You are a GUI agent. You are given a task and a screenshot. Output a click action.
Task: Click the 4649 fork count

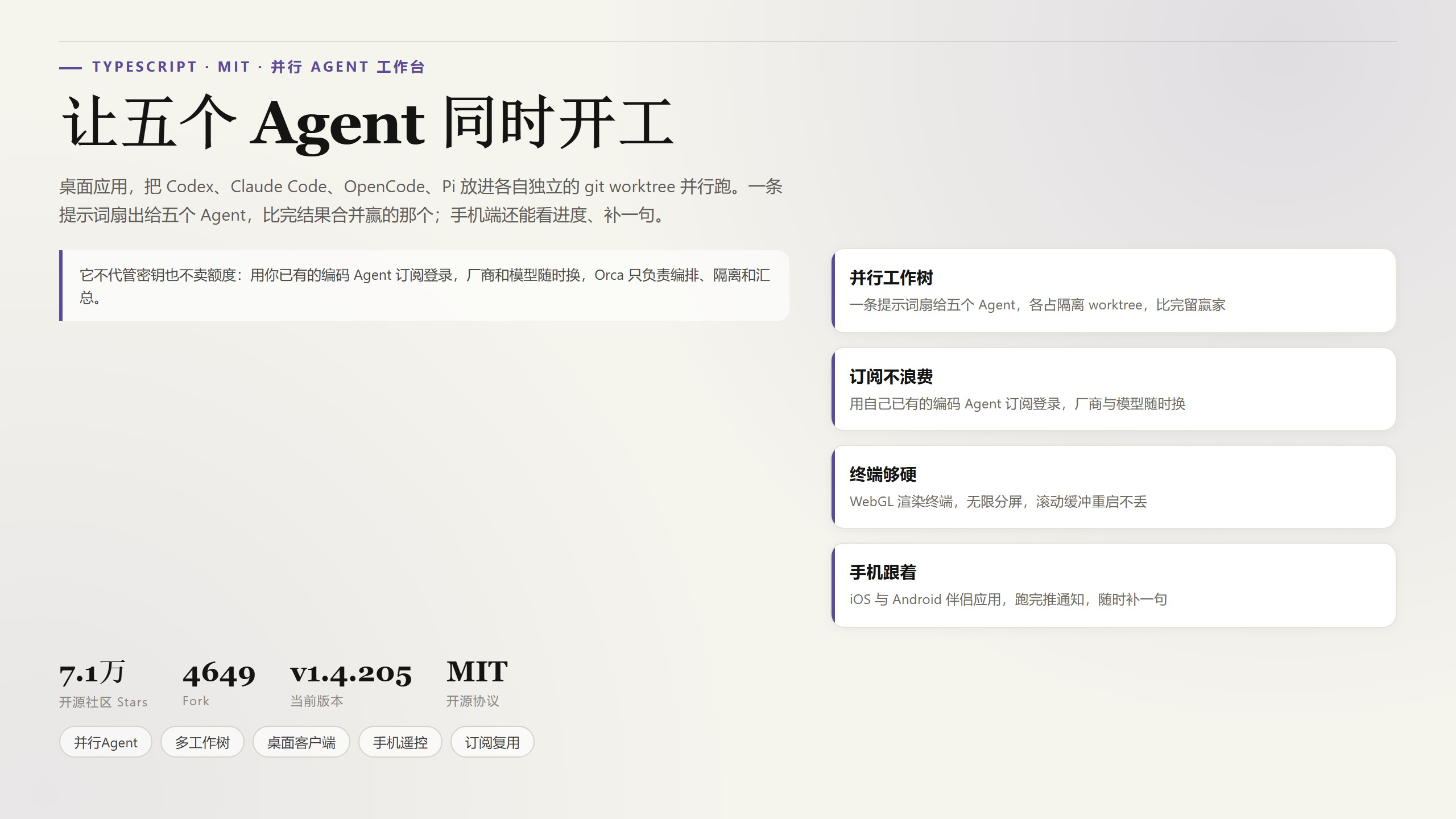coord(219,673)
